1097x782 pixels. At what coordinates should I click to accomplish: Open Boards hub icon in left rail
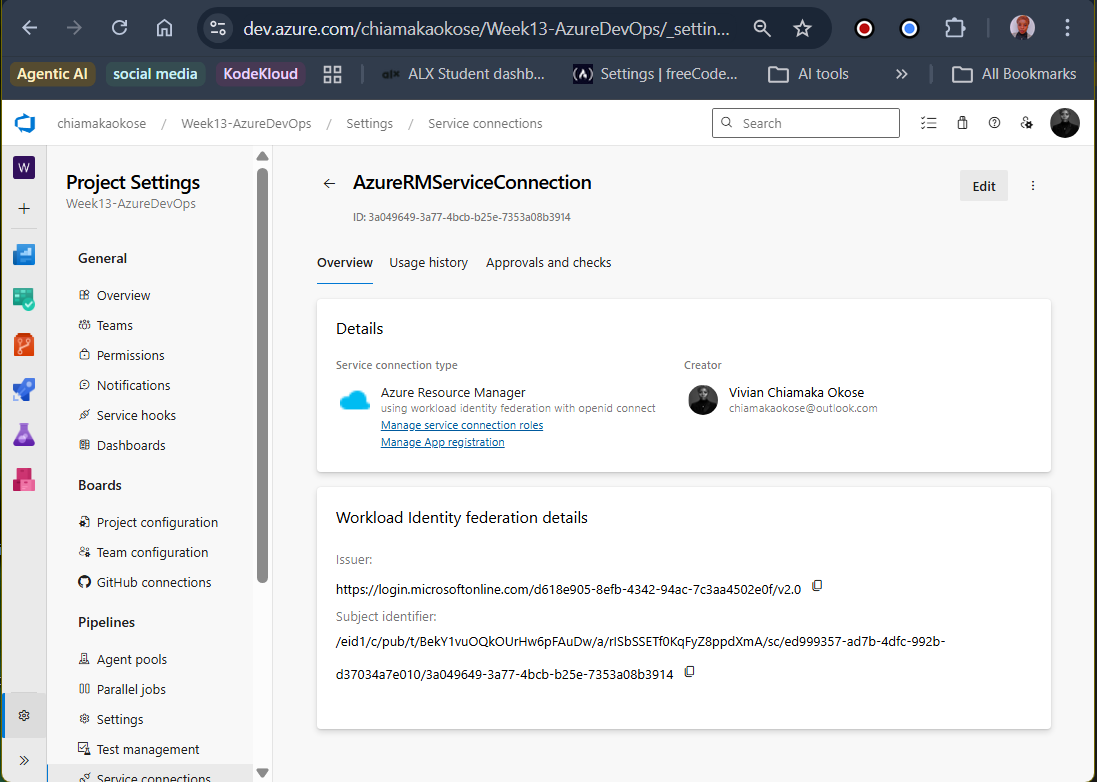coord(24,299)
